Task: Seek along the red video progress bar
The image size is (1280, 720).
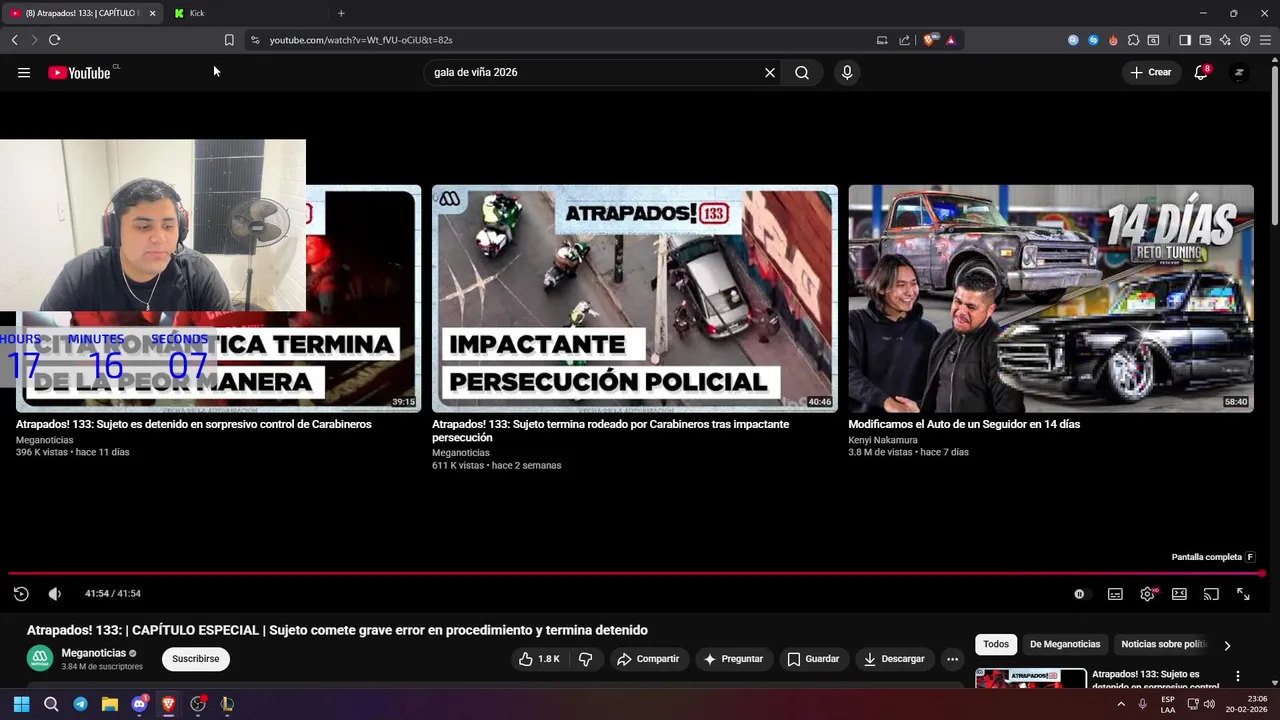Action: click(x=637, y=574)
